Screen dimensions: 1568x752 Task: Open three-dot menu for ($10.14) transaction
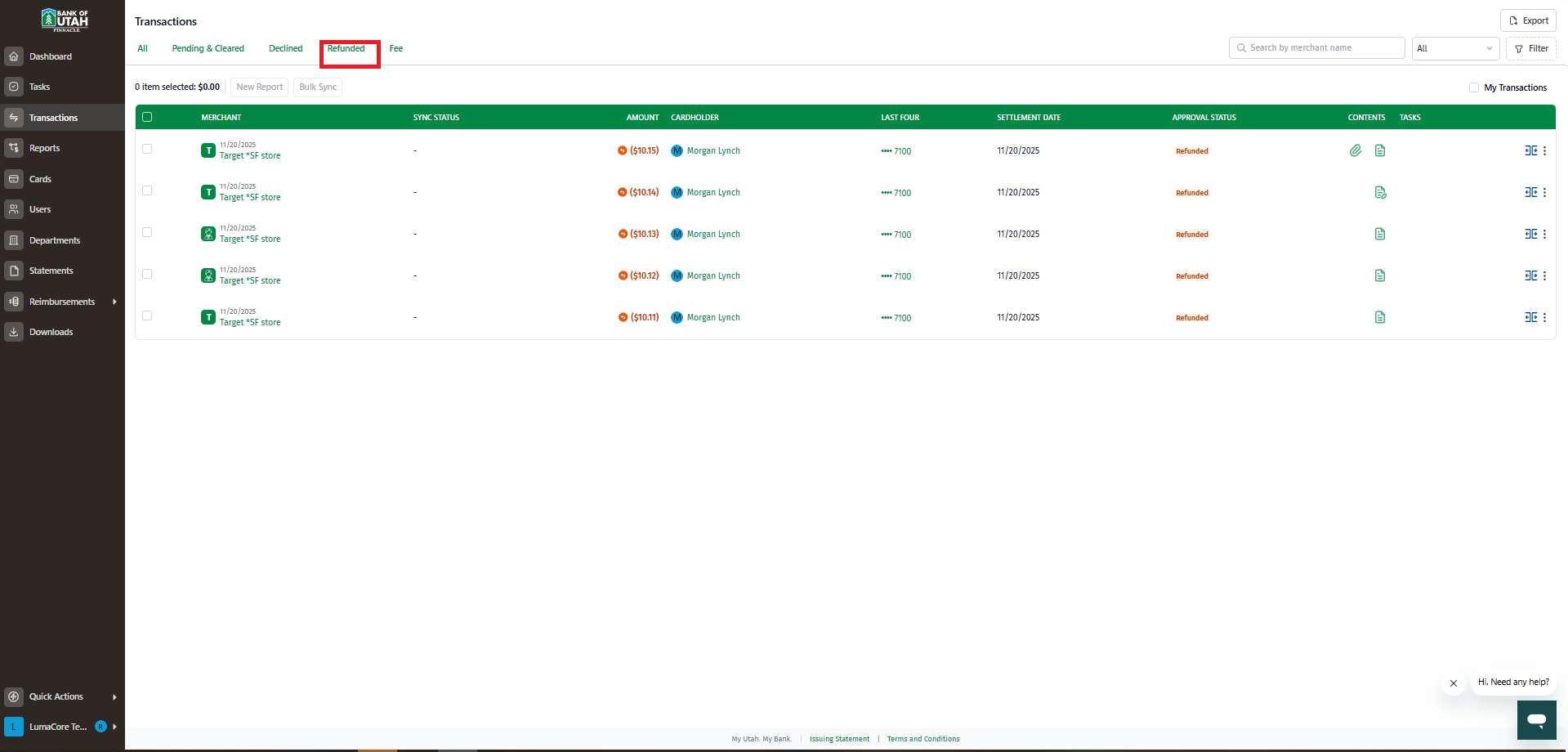pyautogui.click(x=1544, y=192)
